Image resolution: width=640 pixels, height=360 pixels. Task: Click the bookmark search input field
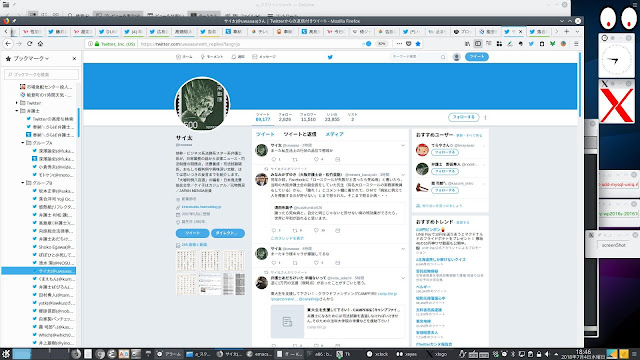coord(42,74)
